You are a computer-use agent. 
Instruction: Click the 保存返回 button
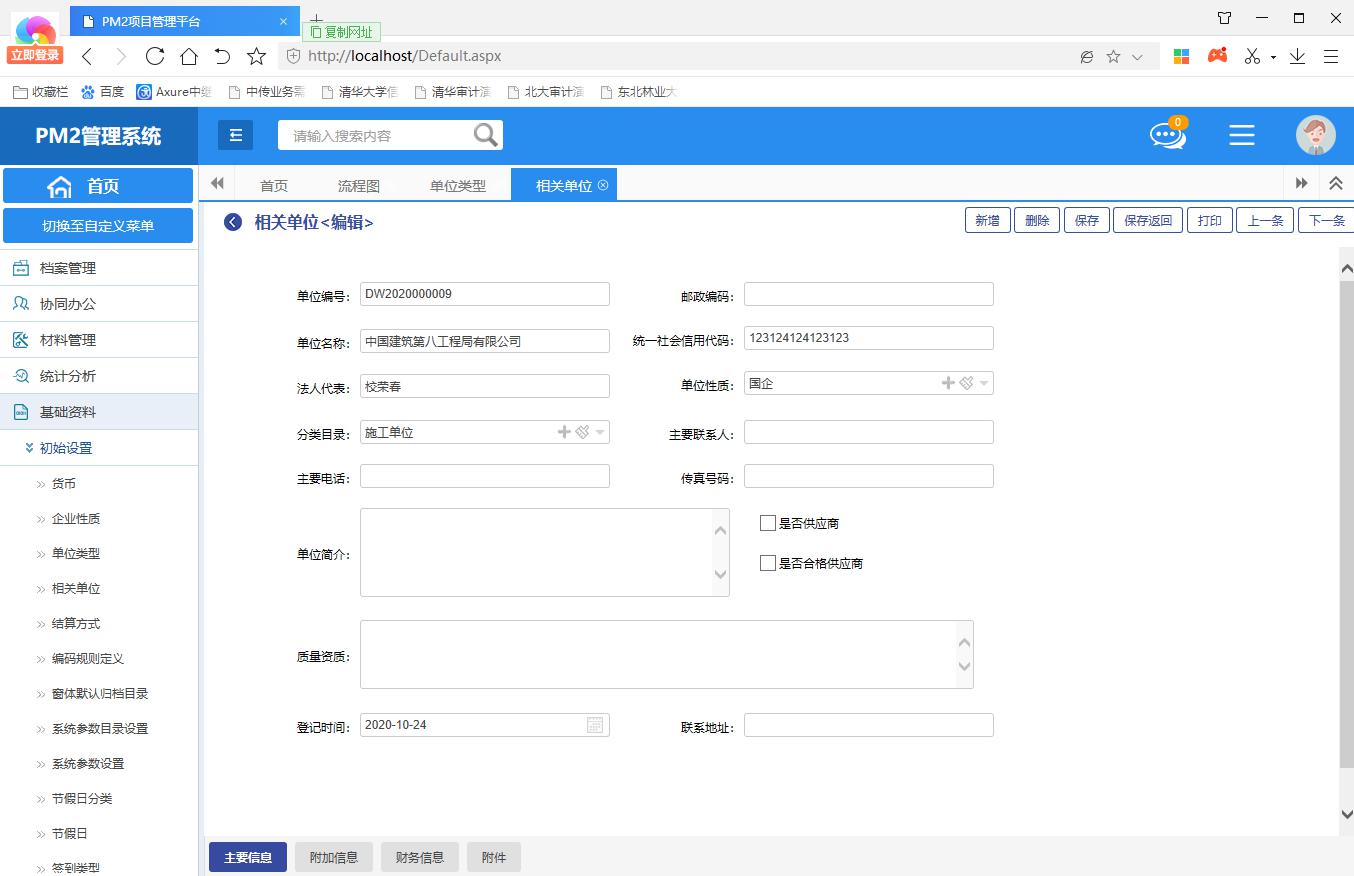coord(1147,221)
